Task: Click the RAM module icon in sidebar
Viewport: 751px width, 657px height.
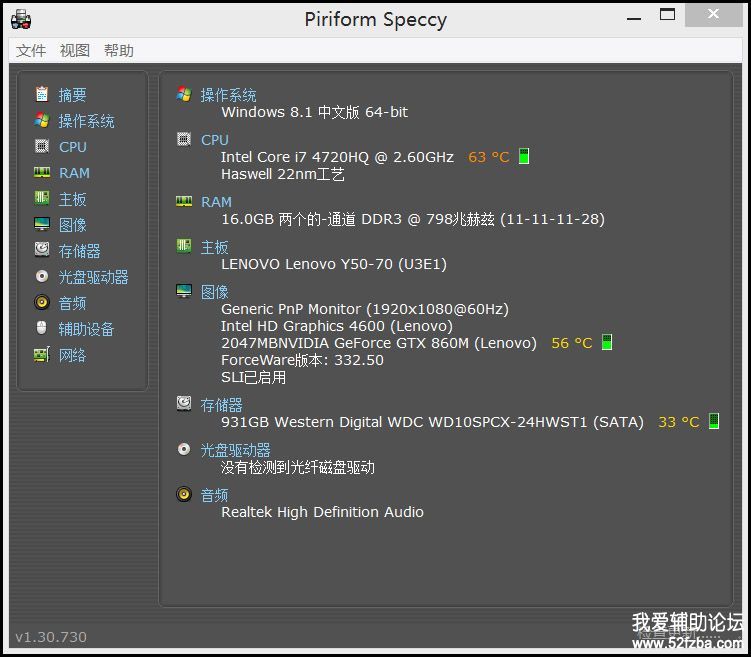Action: coord(42,172)
